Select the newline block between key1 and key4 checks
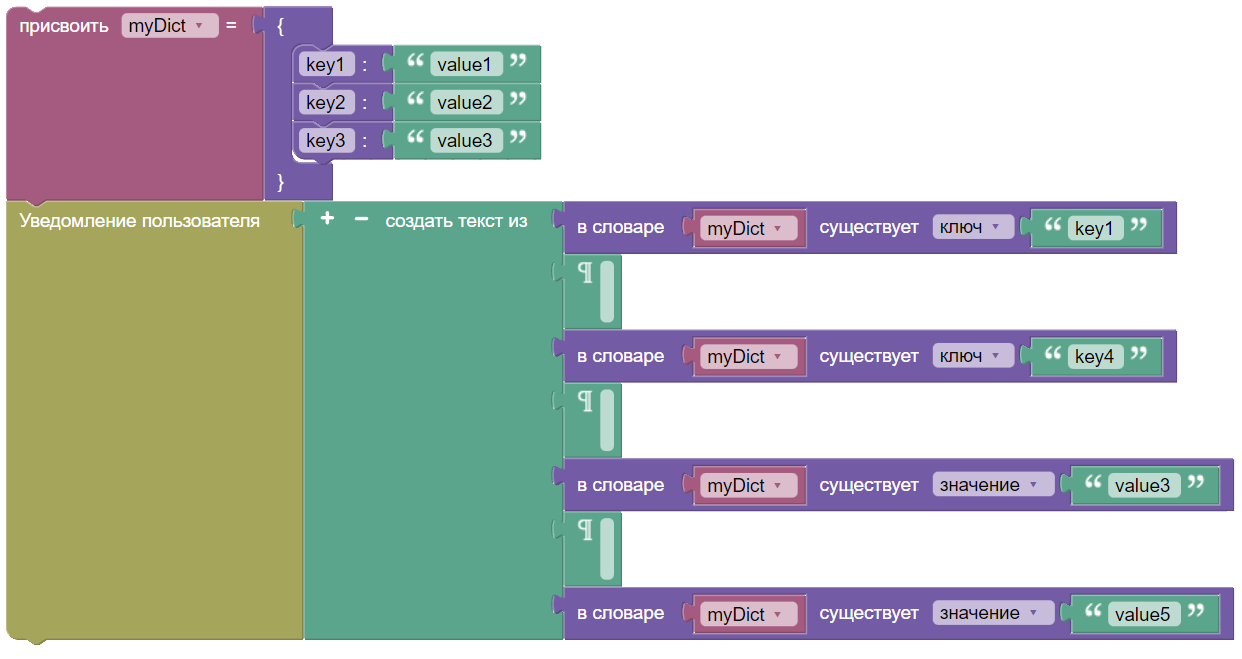 (592, 292)
